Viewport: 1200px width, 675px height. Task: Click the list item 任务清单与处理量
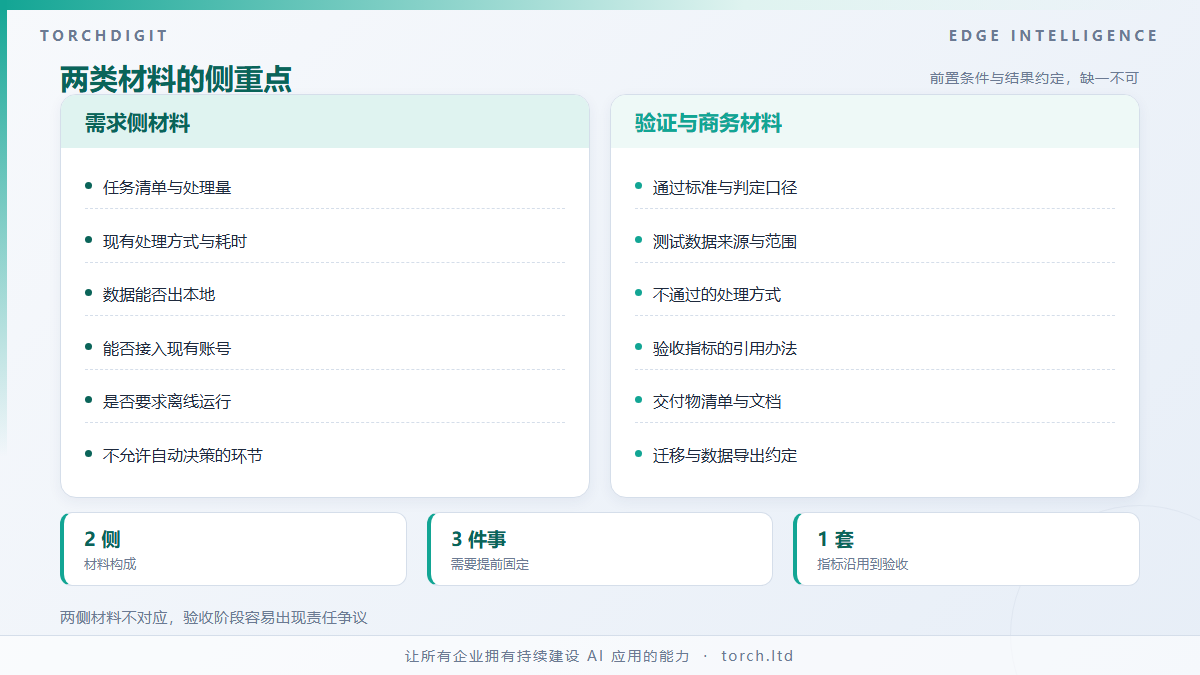[167, 187]
